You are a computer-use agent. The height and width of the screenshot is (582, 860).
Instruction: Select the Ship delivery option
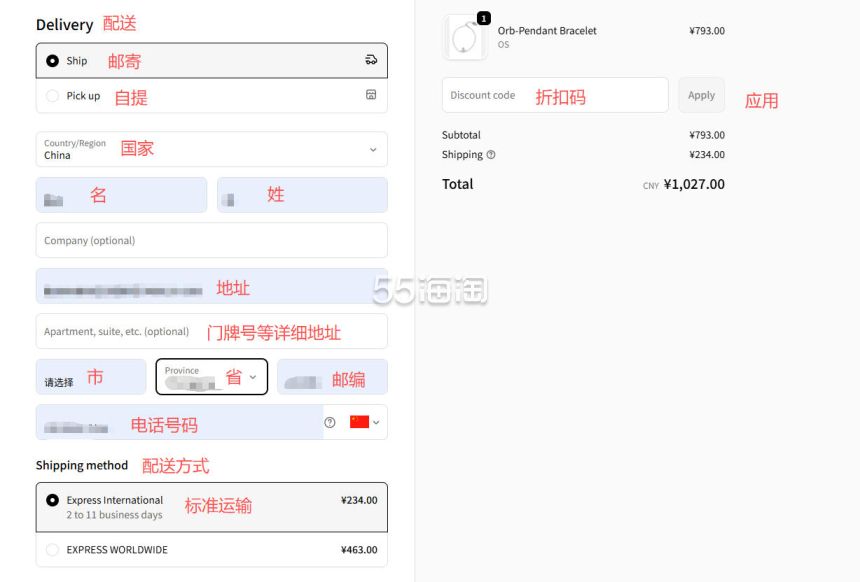tap(53, 61)
